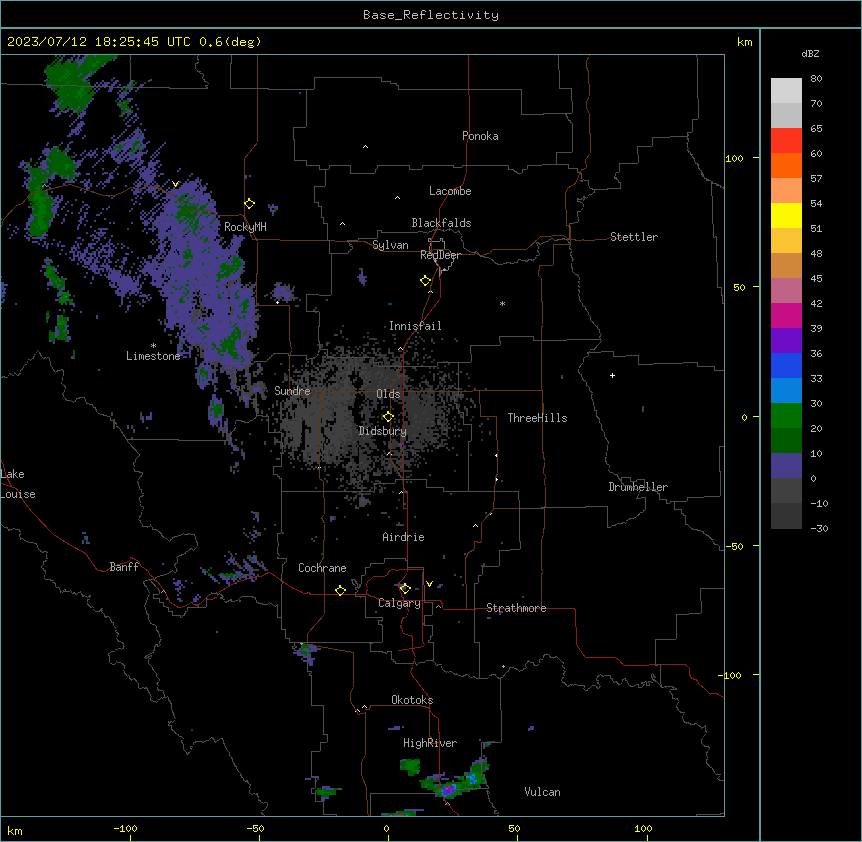Viewport: 862px width, 842px height.
Task: Click the Banff town label
Action: pyautogui.click(x=124, y=567)
